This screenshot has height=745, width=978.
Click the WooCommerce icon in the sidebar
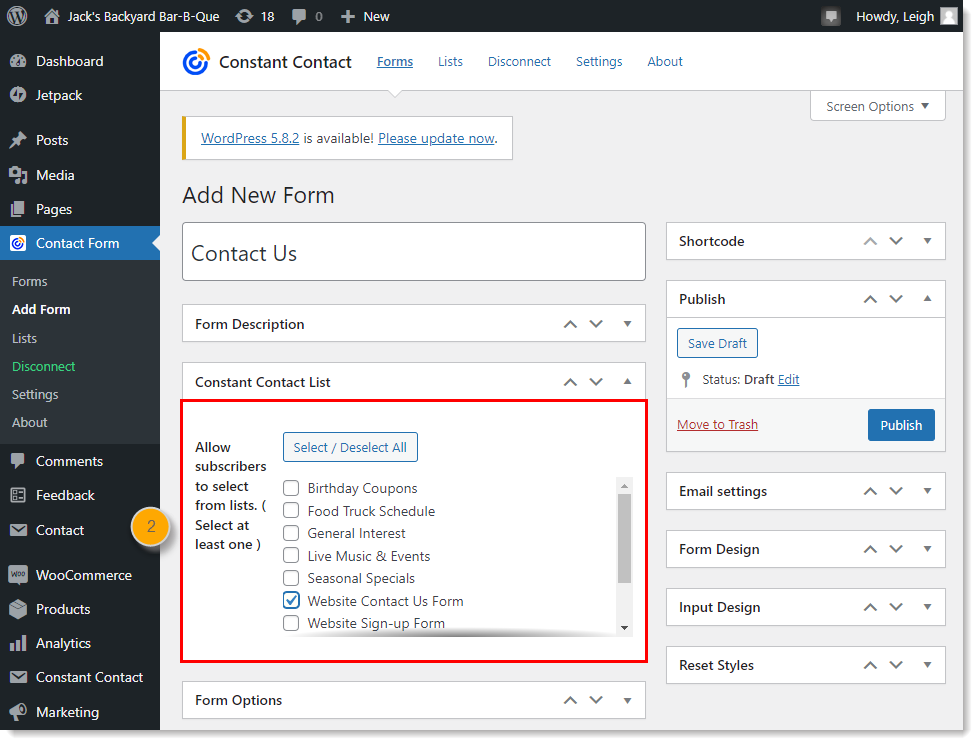[x=19, y=575]
